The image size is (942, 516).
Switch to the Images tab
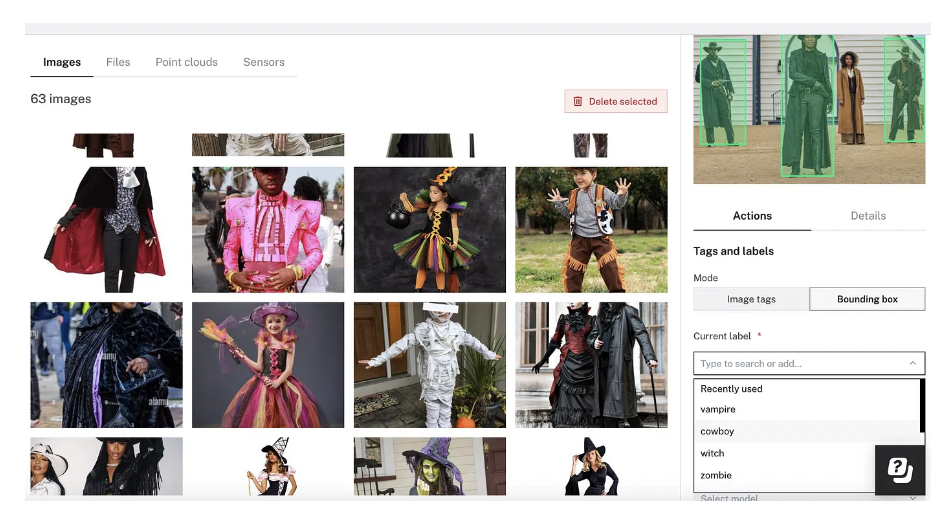coord(62,62)
